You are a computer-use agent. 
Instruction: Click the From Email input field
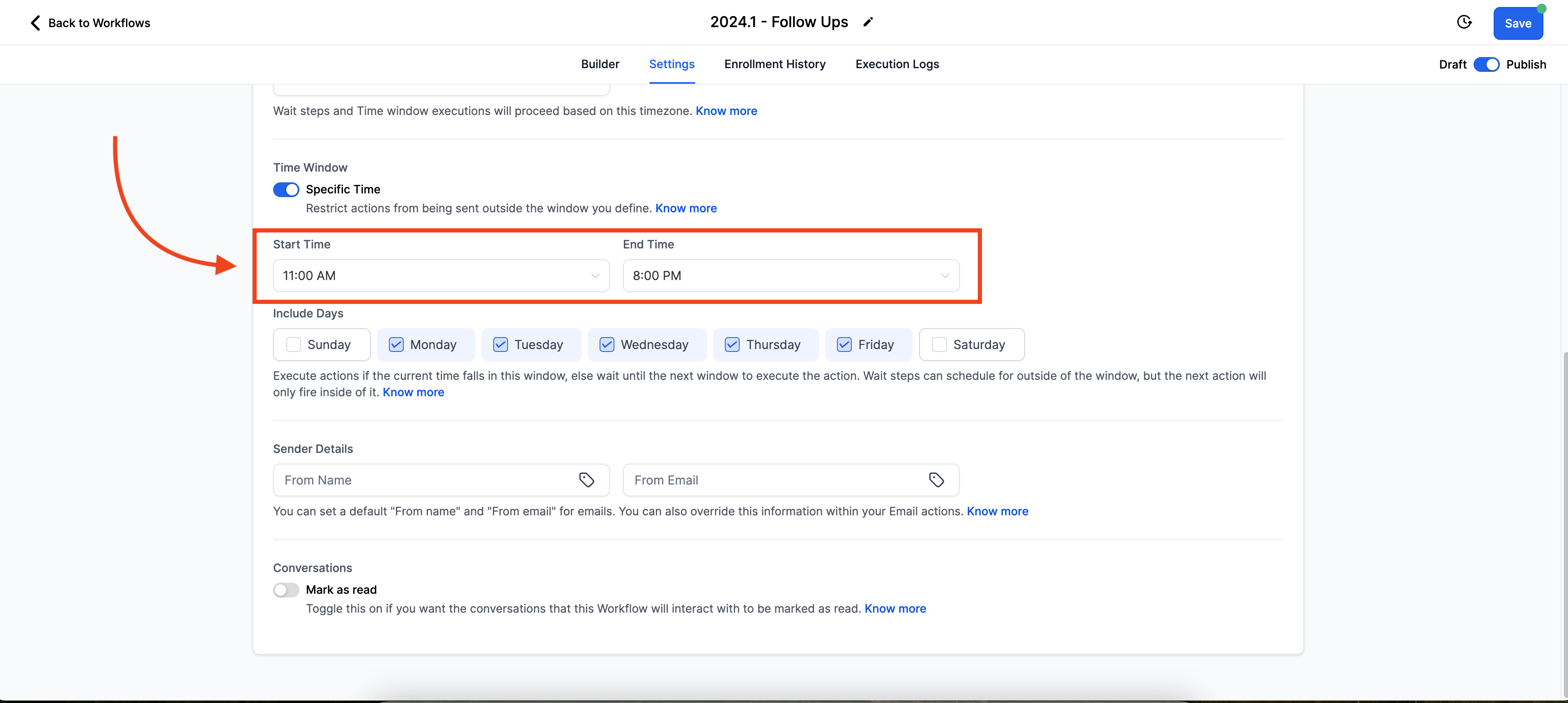pos(773,480)
